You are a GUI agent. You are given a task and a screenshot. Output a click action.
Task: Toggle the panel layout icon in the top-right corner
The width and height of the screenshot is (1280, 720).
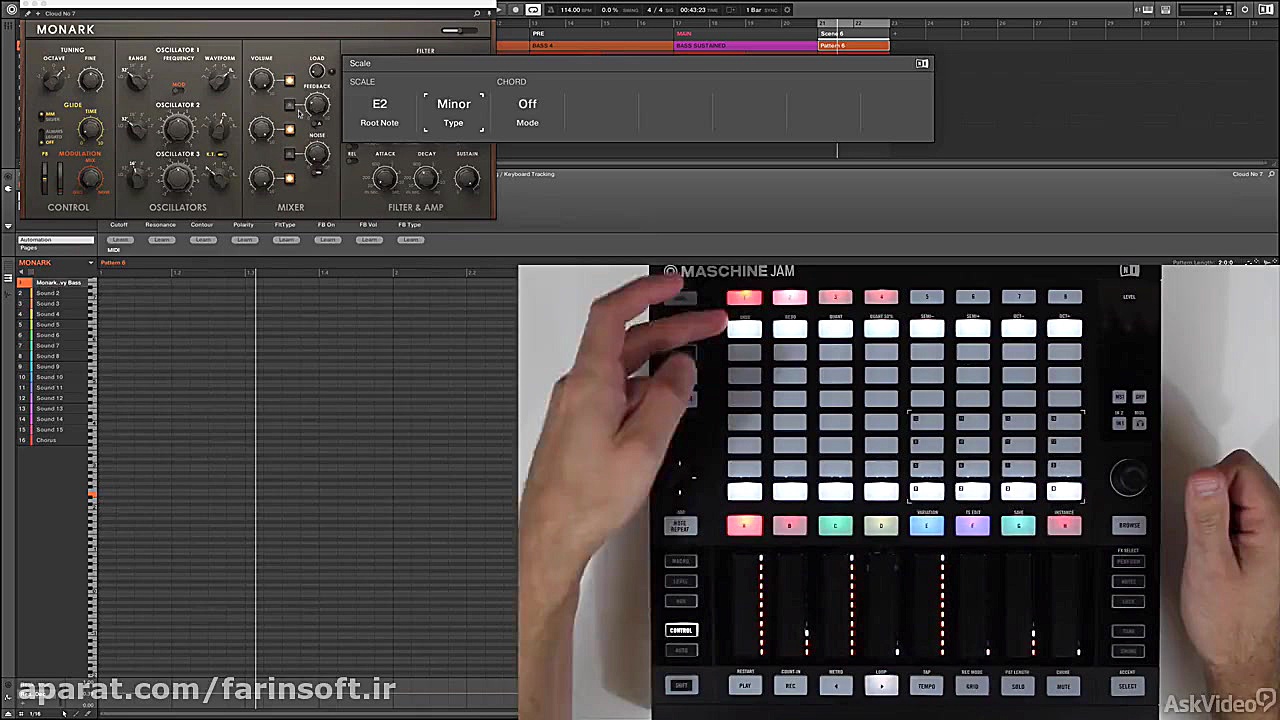(x=1266, y=10)
